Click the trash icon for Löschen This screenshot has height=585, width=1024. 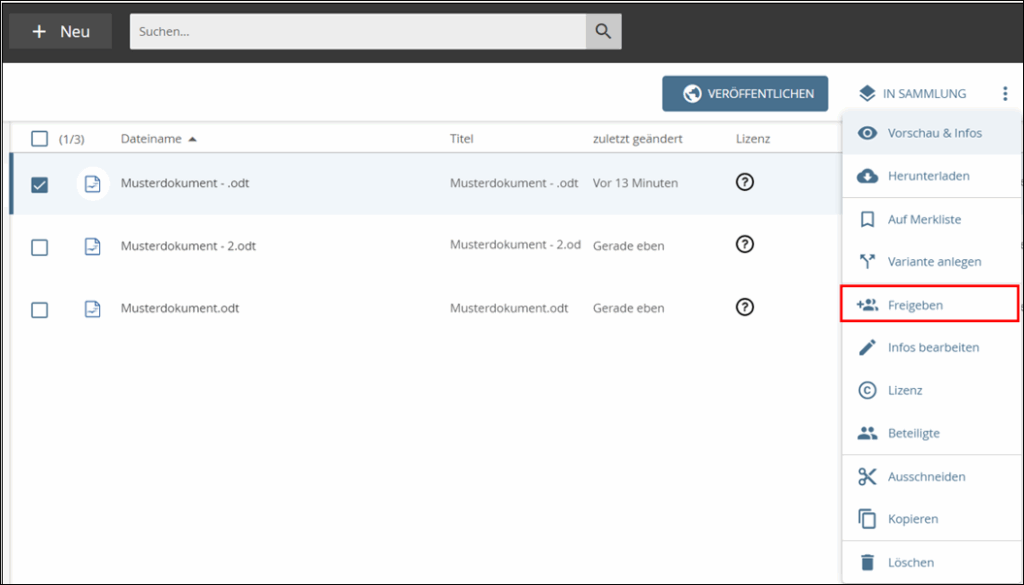tap(867, 563)
